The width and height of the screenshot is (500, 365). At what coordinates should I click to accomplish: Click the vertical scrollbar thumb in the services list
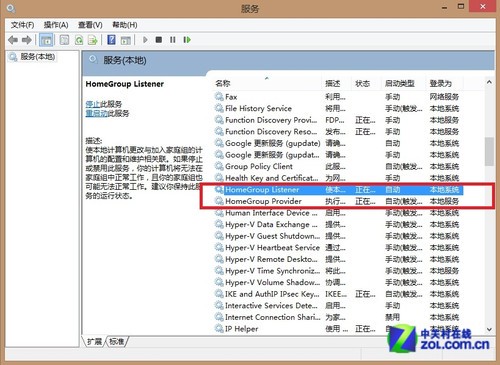click(x=489, y=152)
